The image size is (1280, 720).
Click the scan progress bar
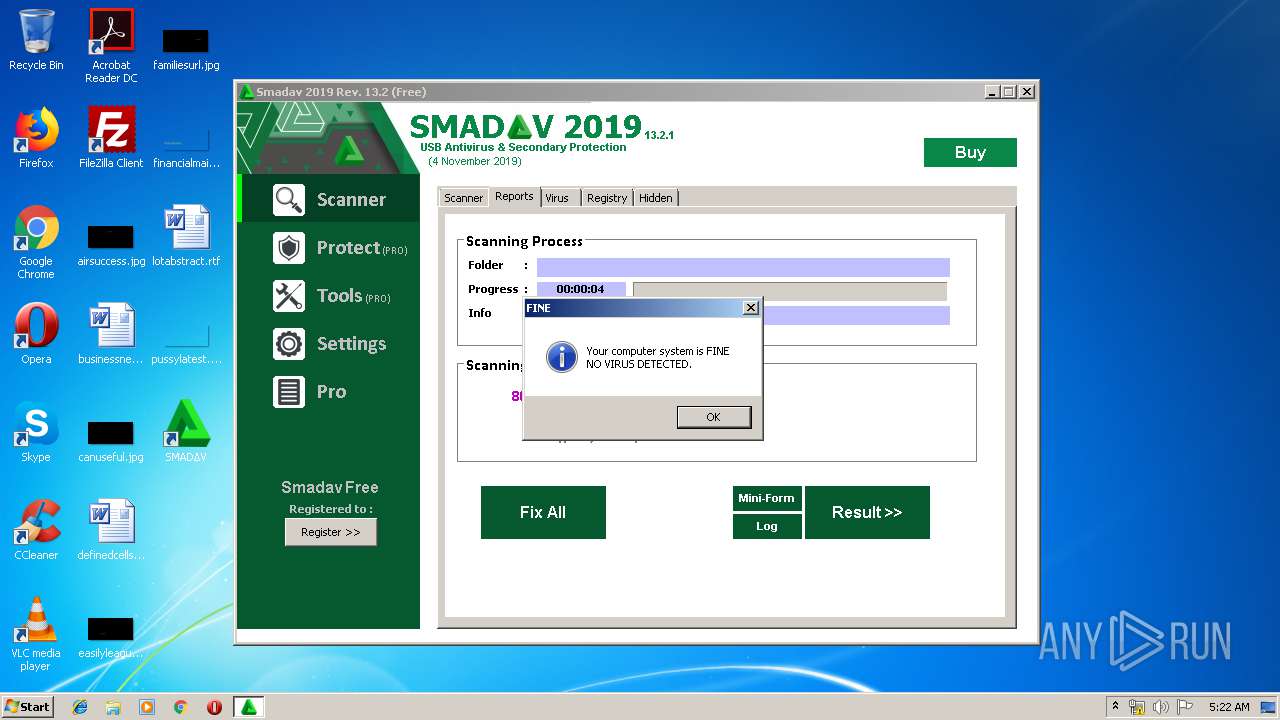coord(789,291)
